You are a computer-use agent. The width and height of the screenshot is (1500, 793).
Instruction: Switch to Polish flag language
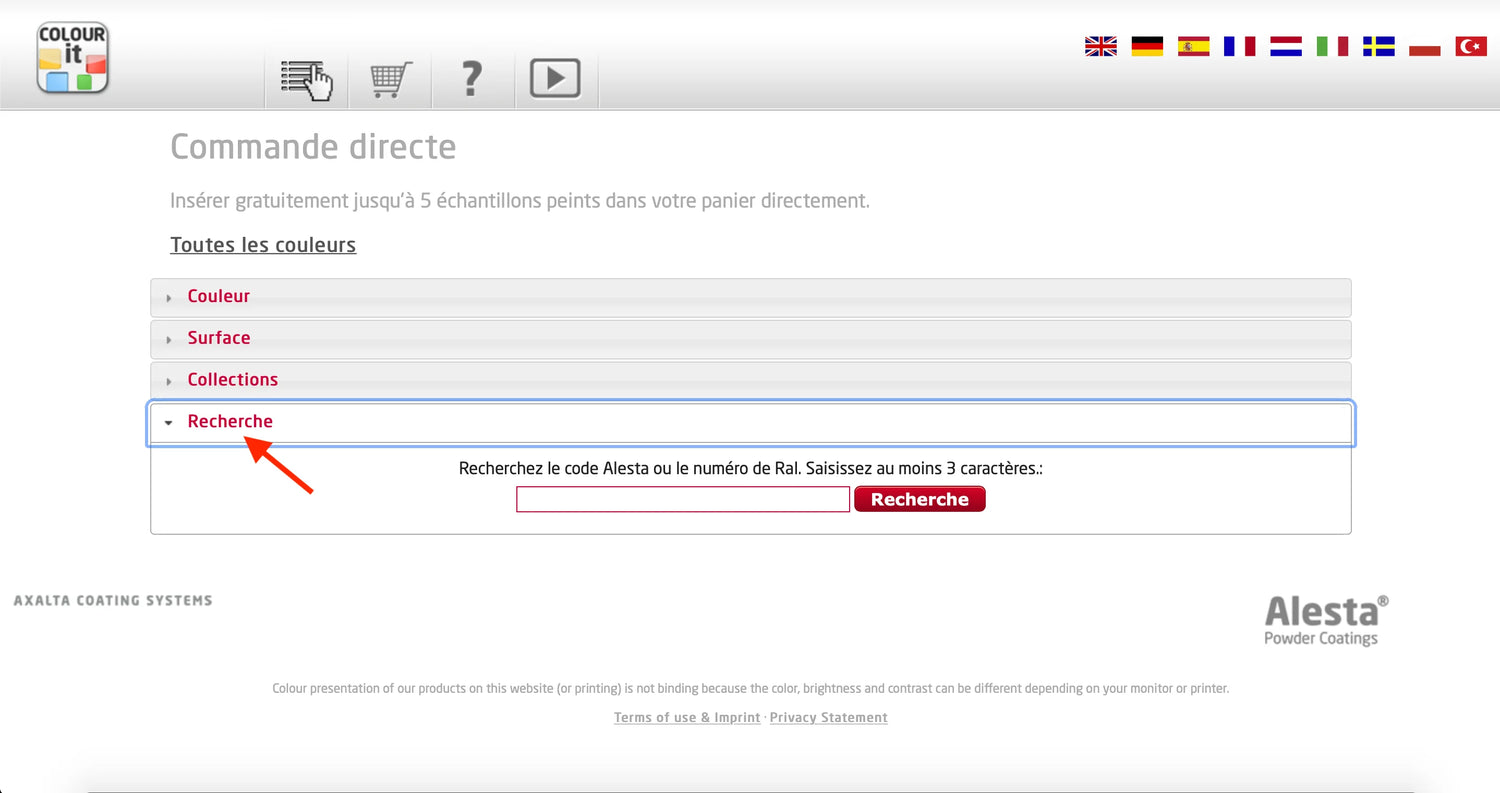pyautogui.click(x=1424, y=46)
